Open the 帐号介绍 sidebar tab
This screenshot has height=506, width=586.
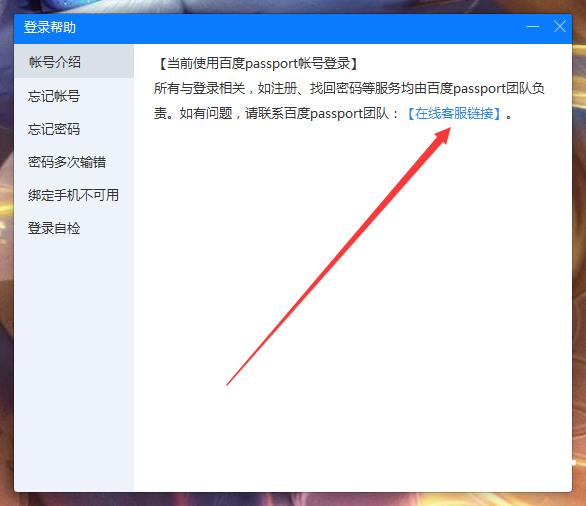[74, 62]
